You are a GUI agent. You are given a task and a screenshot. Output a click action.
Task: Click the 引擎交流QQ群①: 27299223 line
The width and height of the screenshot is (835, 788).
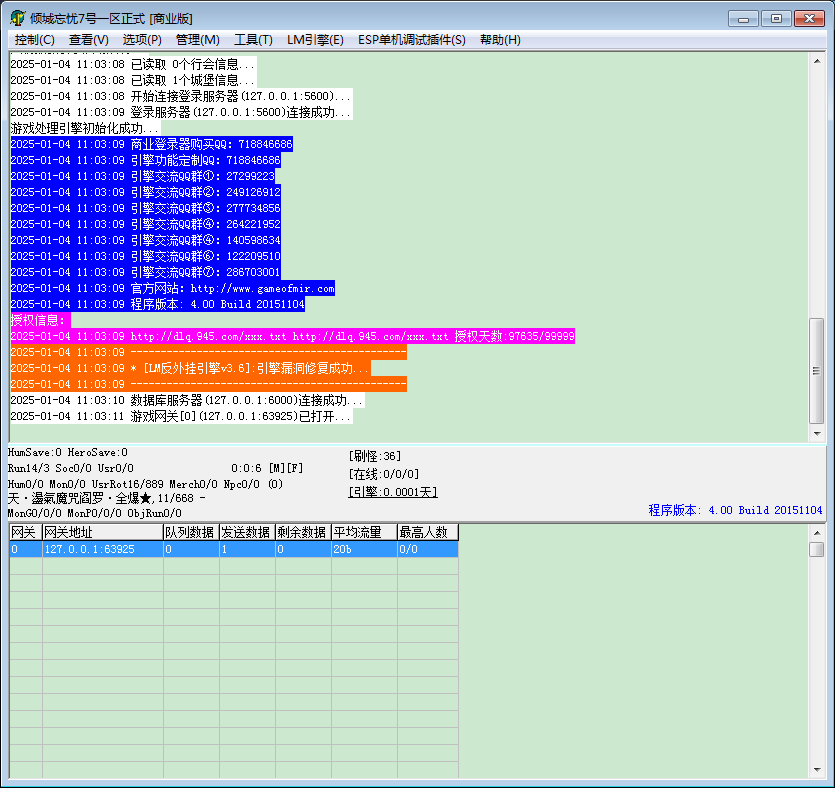(143, 176)
